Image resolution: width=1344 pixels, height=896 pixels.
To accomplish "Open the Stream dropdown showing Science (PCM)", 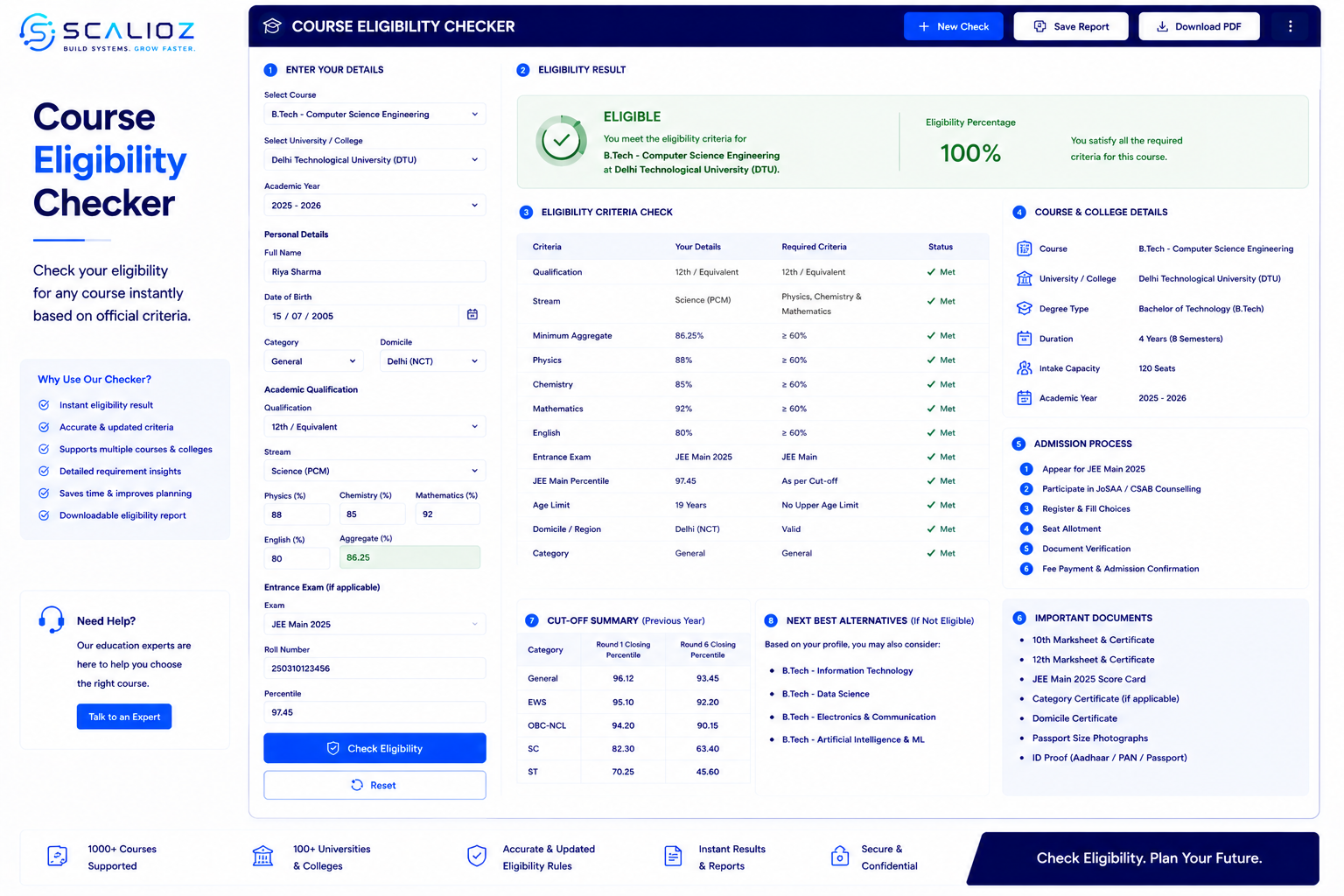I will click(374, 471).
